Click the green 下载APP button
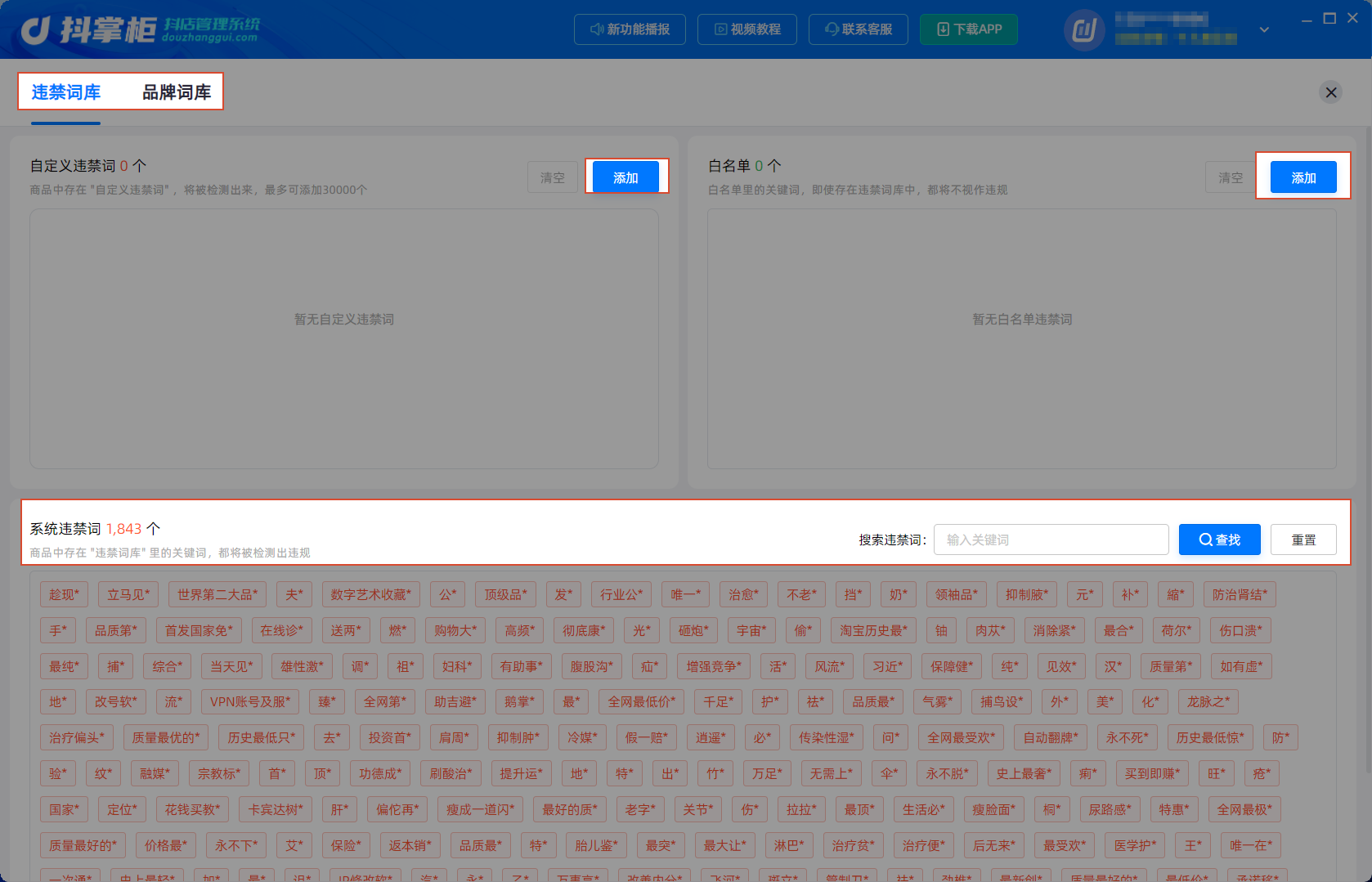The width and height of the screenshot is (1372, 882). click(x=969, y=29)
